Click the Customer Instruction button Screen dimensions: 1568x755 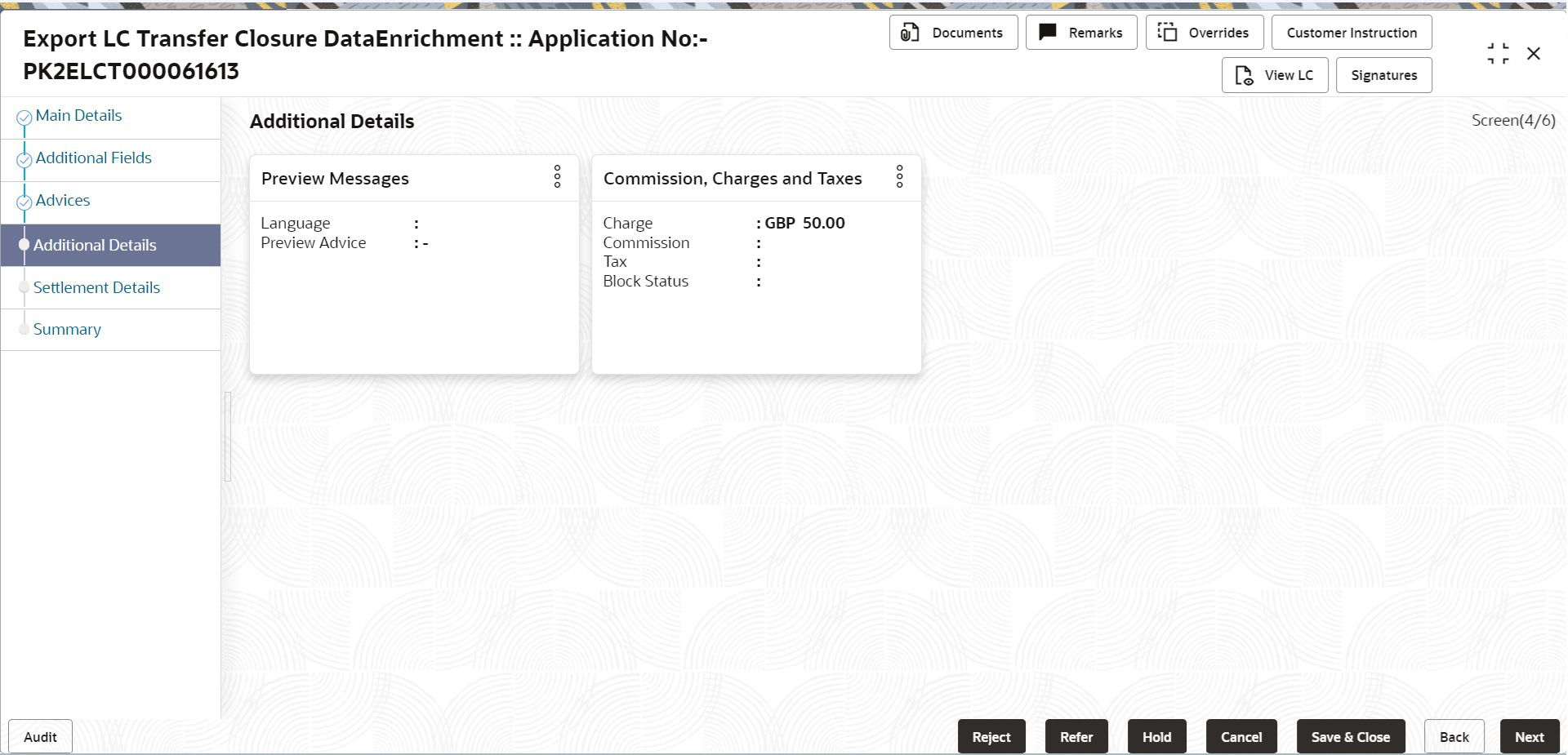(1352, 33)
